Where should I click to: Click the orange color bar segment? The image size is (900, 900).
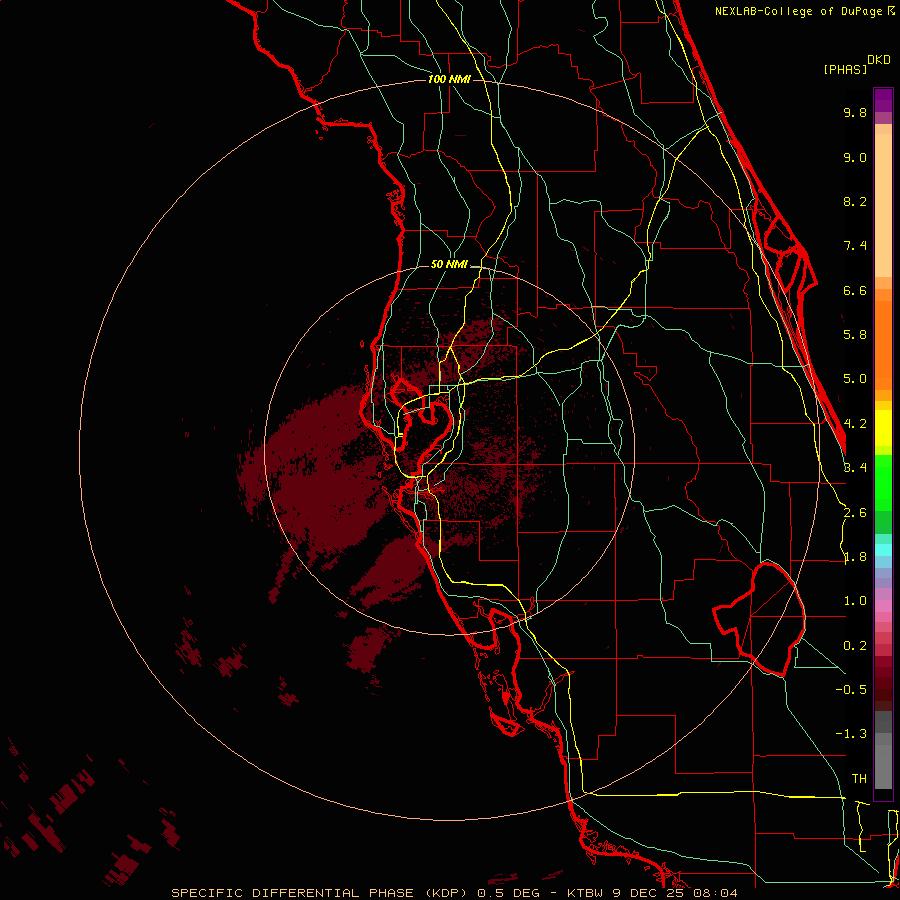pos(883,345)
